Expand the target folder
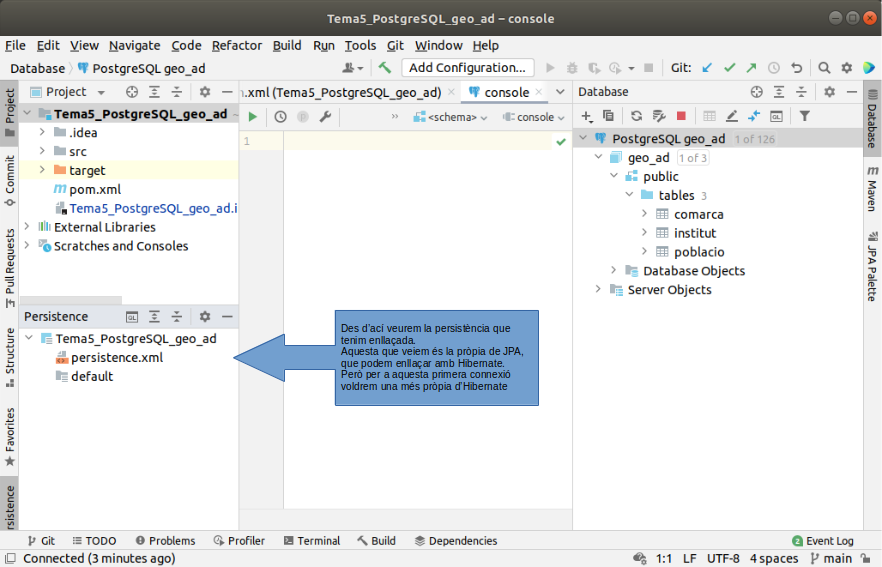 click(x=42, y=170)
